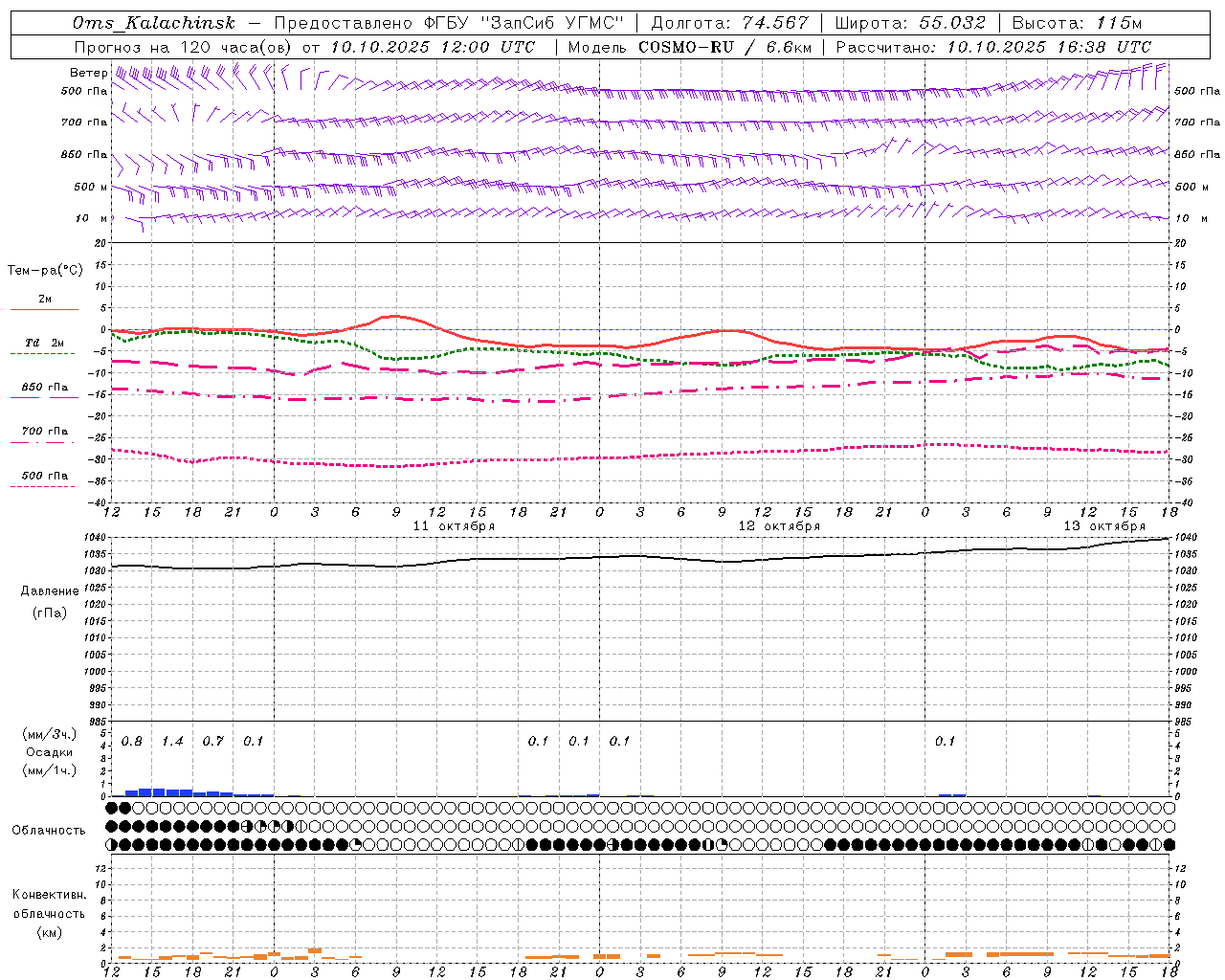This screenshot has height=980, width=1225.
Task: Click the Td 2м dew point legend entry
Action: click(44, 343)
